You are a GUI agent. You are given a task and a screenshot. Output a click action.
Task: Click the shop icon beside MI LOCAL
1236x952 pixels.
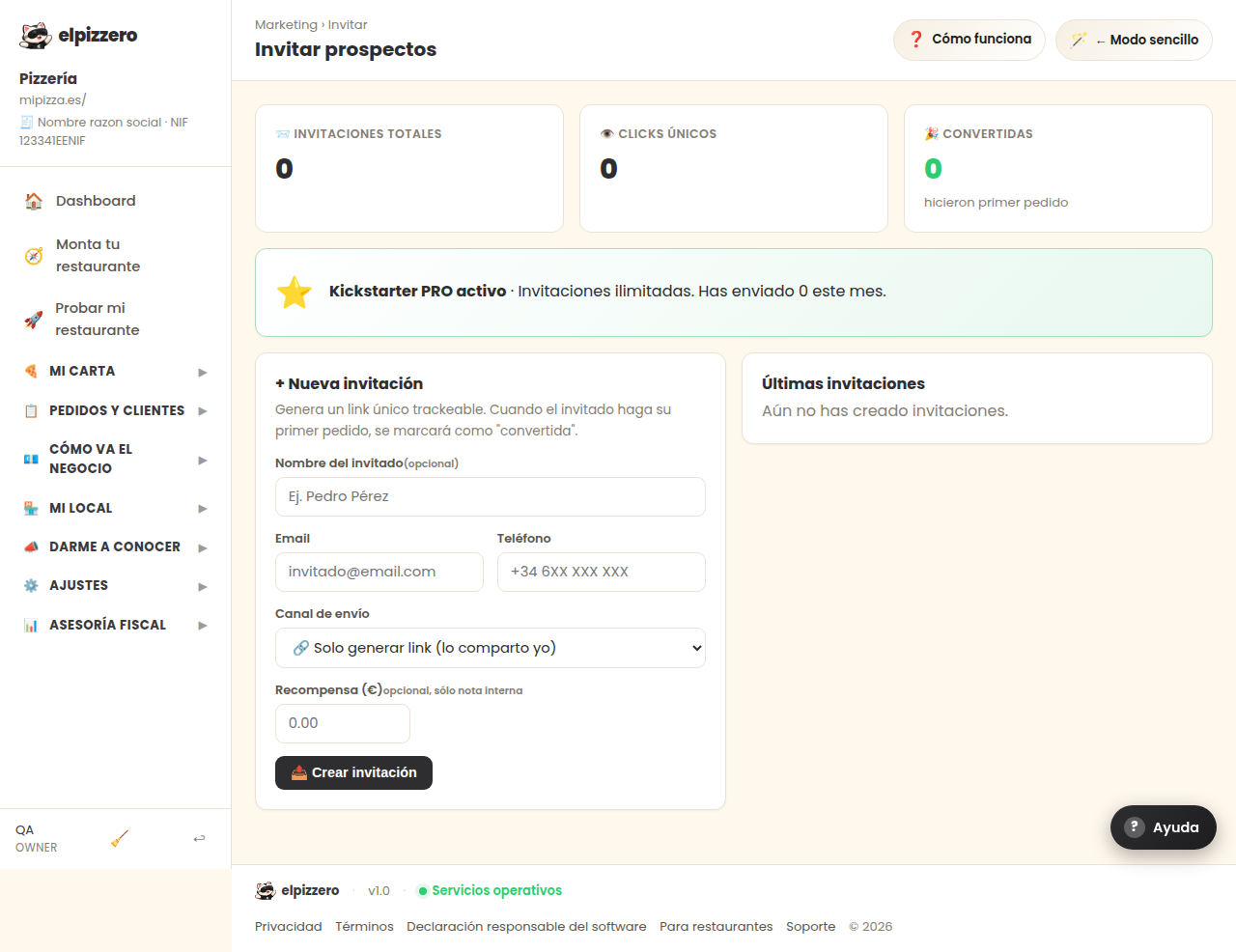pos(31,509)
